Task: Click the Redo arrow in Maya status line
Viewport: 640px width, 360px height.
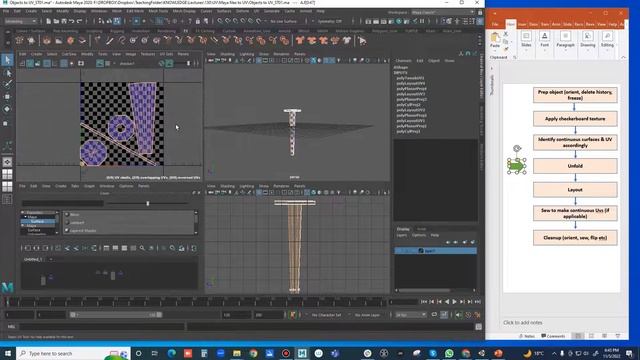Action: pyautogui.click(x=80, y=21)
